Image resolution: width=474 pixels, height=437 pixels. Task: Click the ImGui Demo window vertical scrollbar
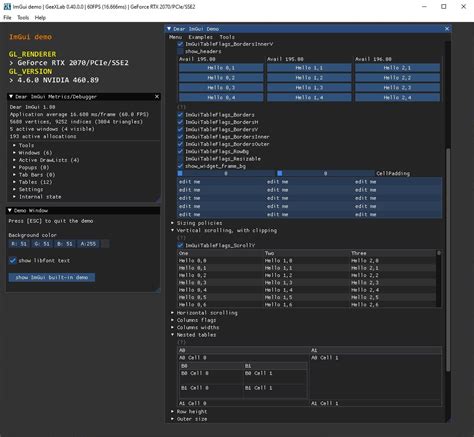(448, 260)
